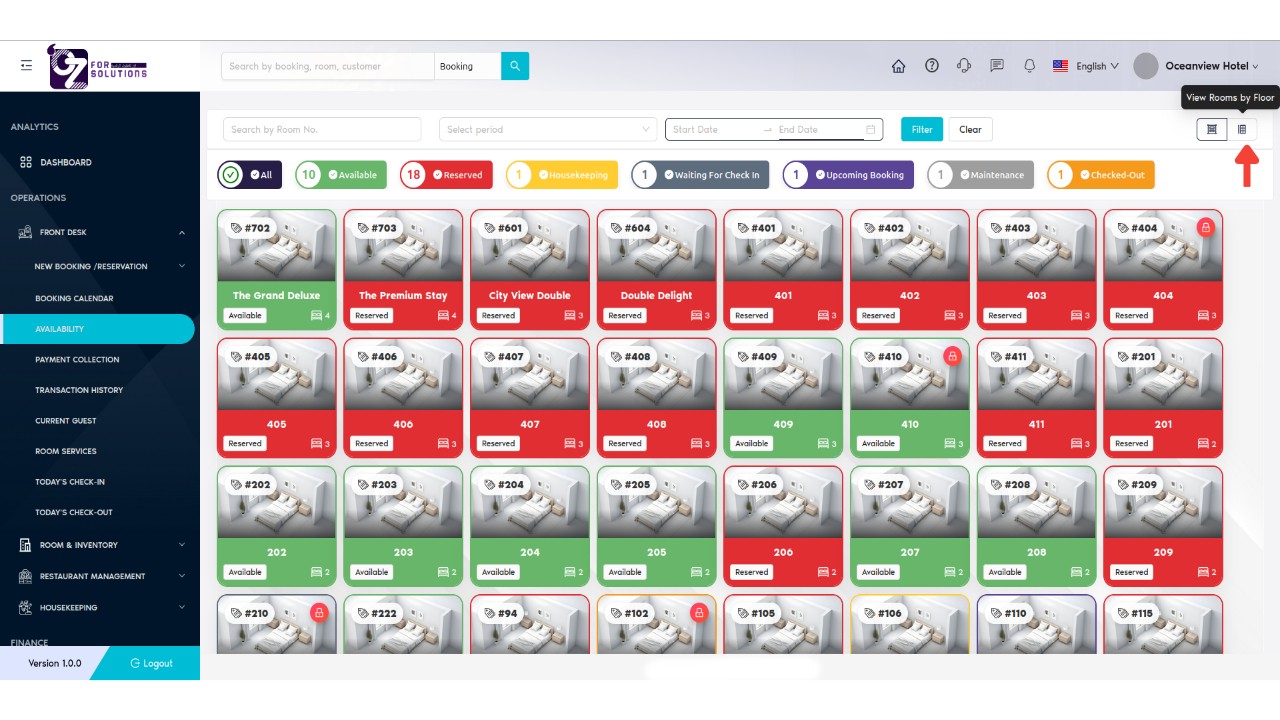Toggle the Reserved status filter
The width and height of the screenshot is (1280, 720).
tap(446, 175)
